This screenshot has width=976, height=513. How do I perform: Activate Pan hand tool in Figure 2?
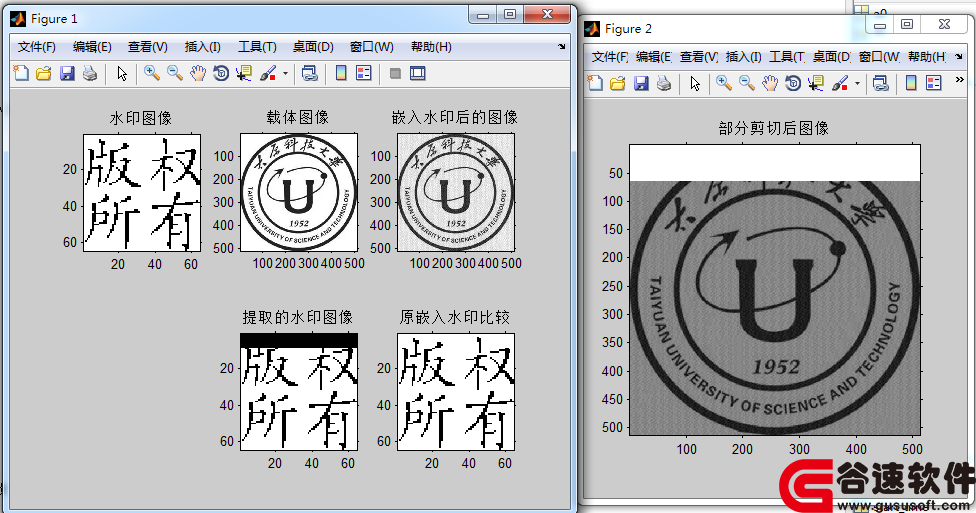pyautogui.click(x=770, y=83)
